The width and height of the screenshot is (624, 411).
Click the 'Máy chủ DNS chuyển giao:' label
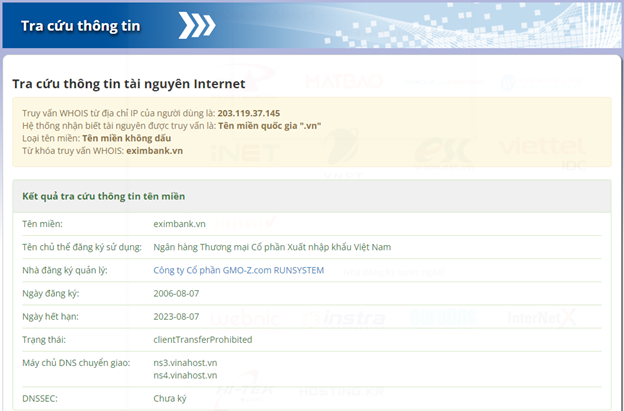[x=76, y=363]
